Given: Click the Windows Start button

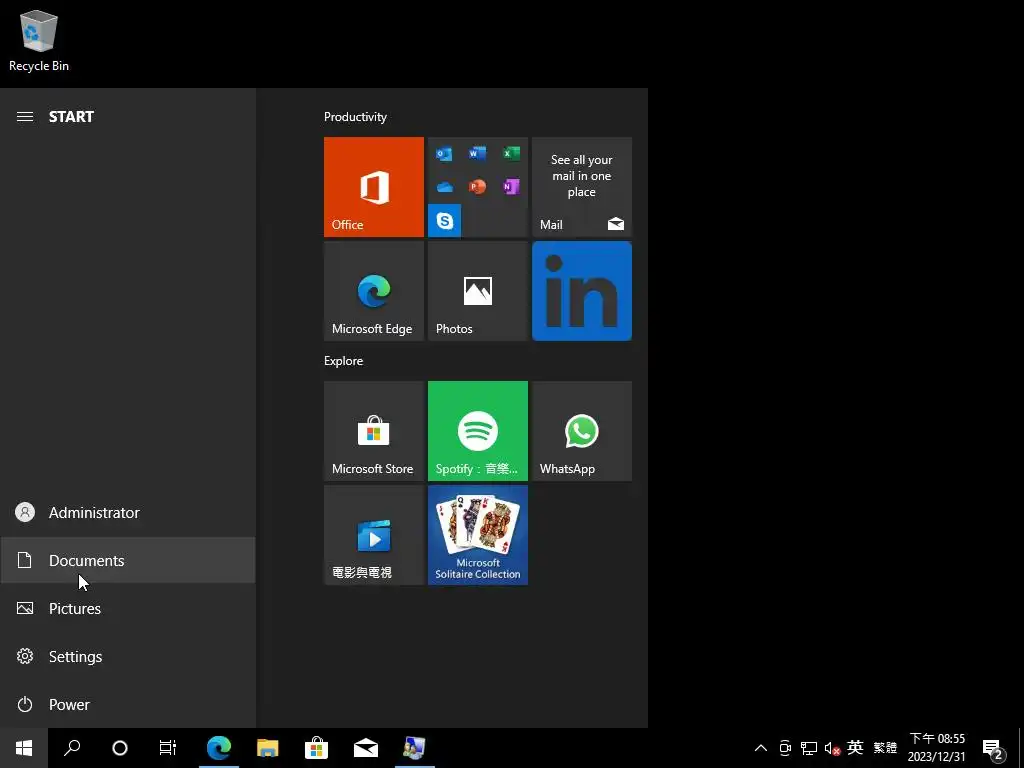Looking at the screenshot, I should click(x=24, y=748).
